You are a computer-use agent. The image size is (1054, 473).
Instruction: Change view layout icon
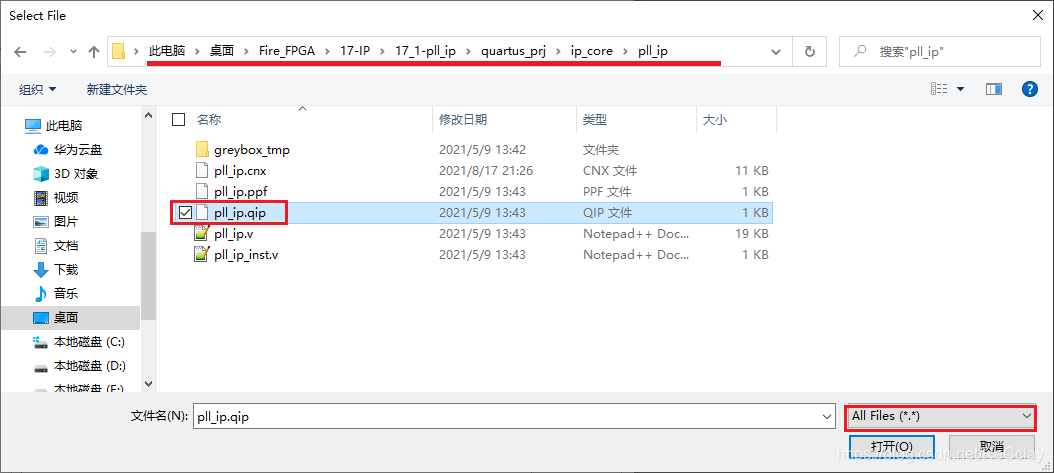click(939, 89)
